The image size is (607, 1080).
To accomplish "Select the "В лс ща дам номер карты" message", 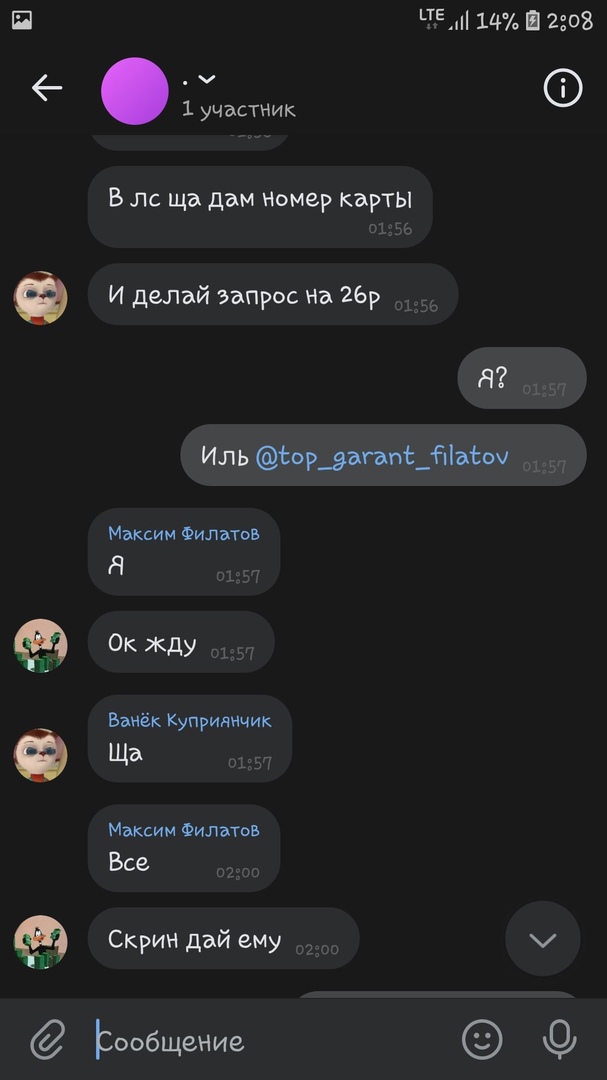I will pyautogui.click(x=260, y=207).
